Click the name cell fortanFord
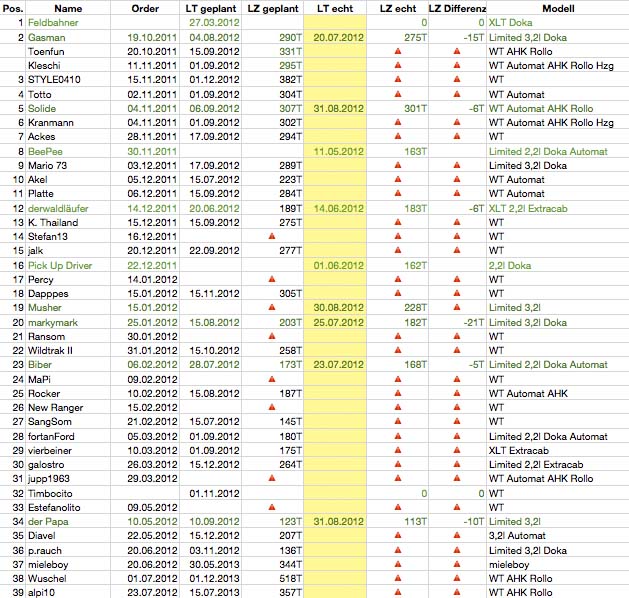This screenshot has width=629, height=598. pyautogui.click(x=51, y=436)
